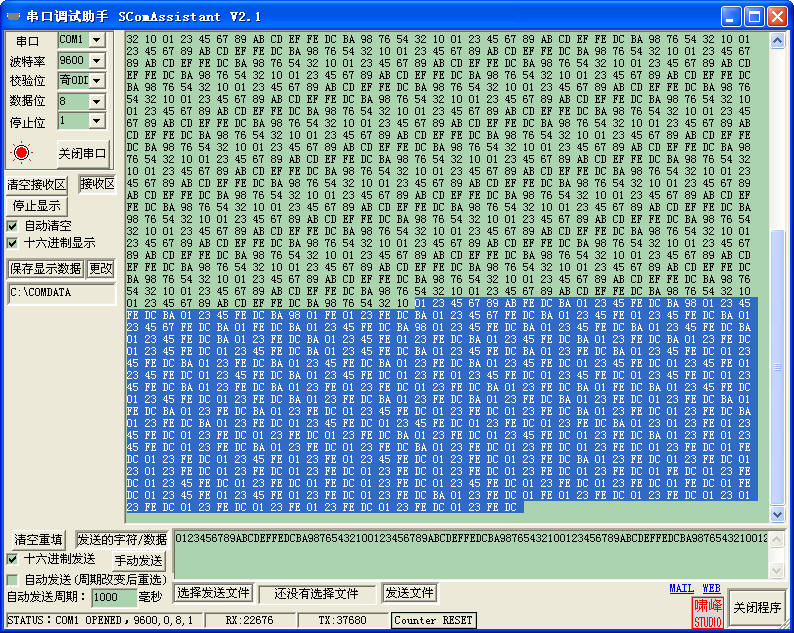Click the app icon in the title bar
Viewport: 794px width, 633px height.
tap(13, 17)
